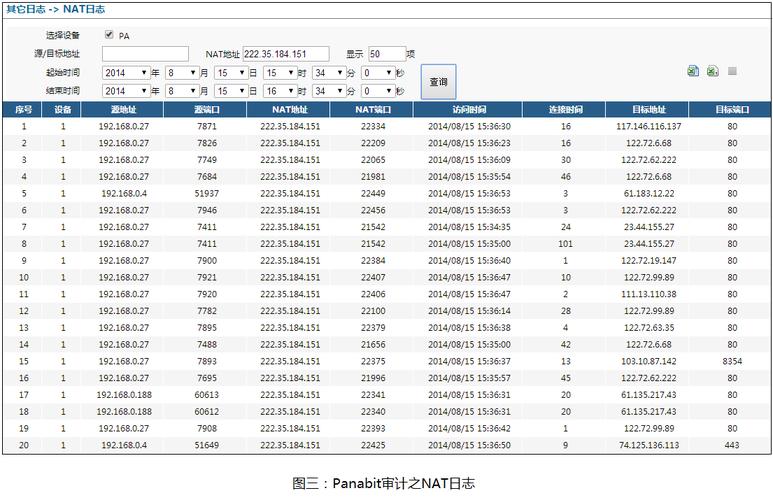Click the first Excel export icon with blue sheet
Screen dimensions: 773x500
693,71
